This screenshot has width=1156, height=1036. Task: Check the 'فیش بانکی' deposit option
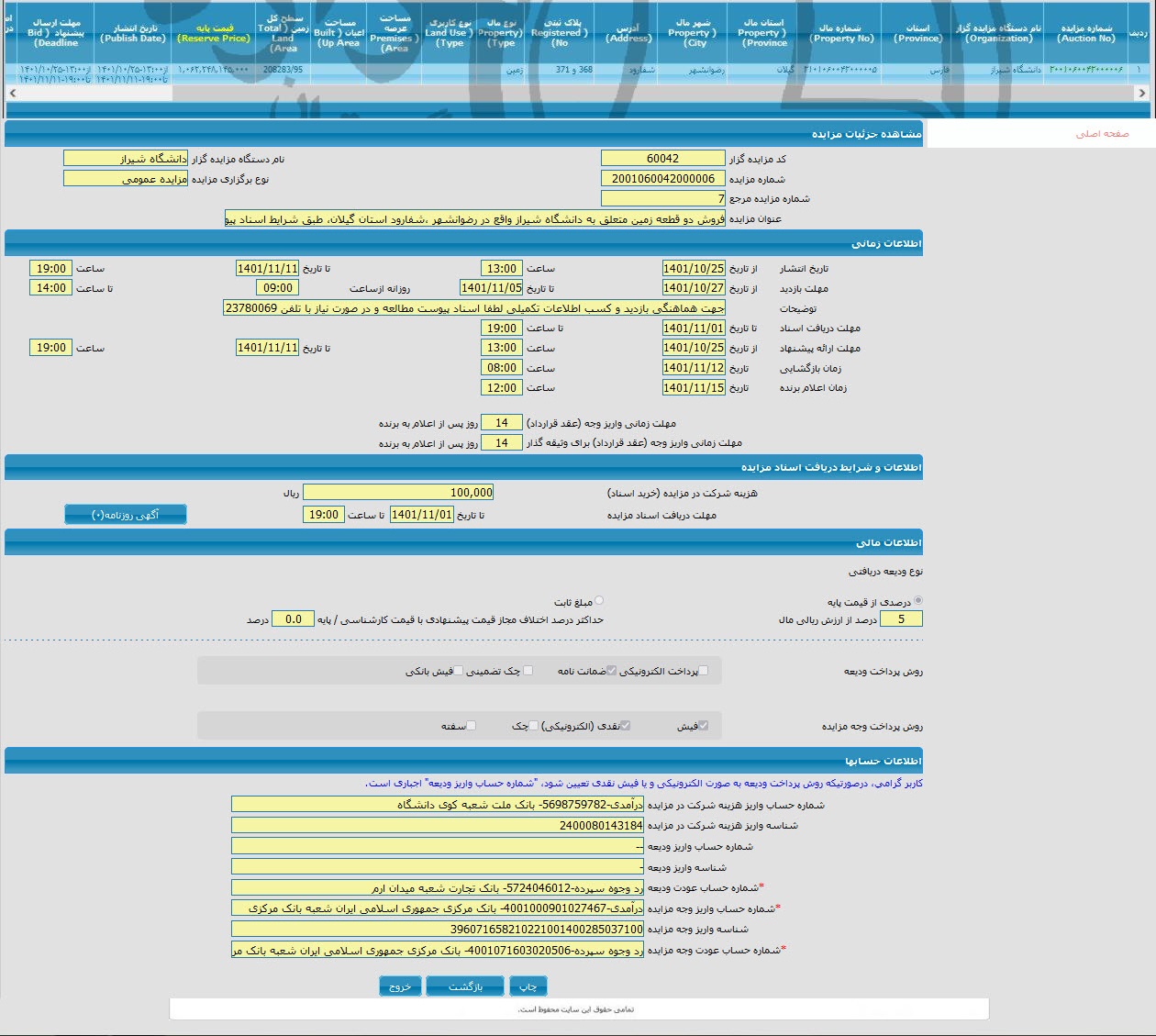[459, 671]
